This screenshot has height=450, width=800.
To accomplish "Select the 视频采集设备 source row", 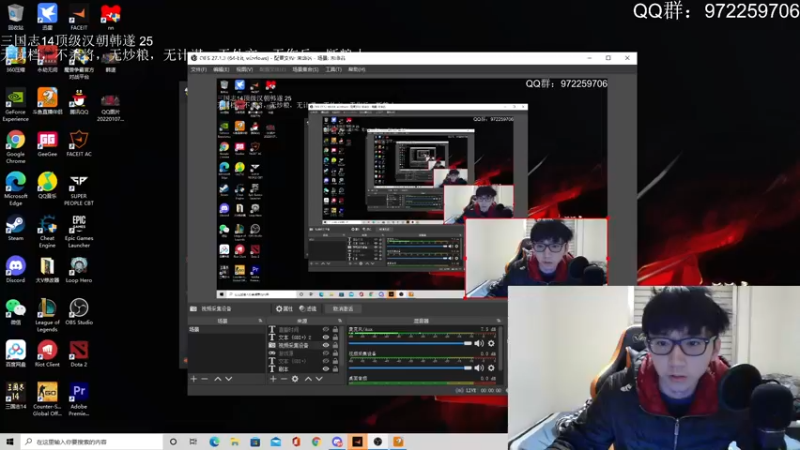I will pos(303,345).
